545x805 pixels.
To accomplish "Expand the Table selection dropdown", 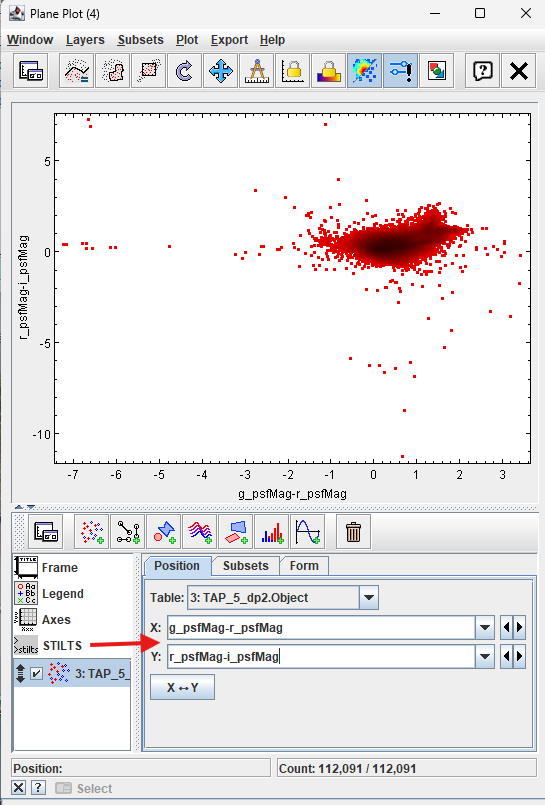I will 368,598.
